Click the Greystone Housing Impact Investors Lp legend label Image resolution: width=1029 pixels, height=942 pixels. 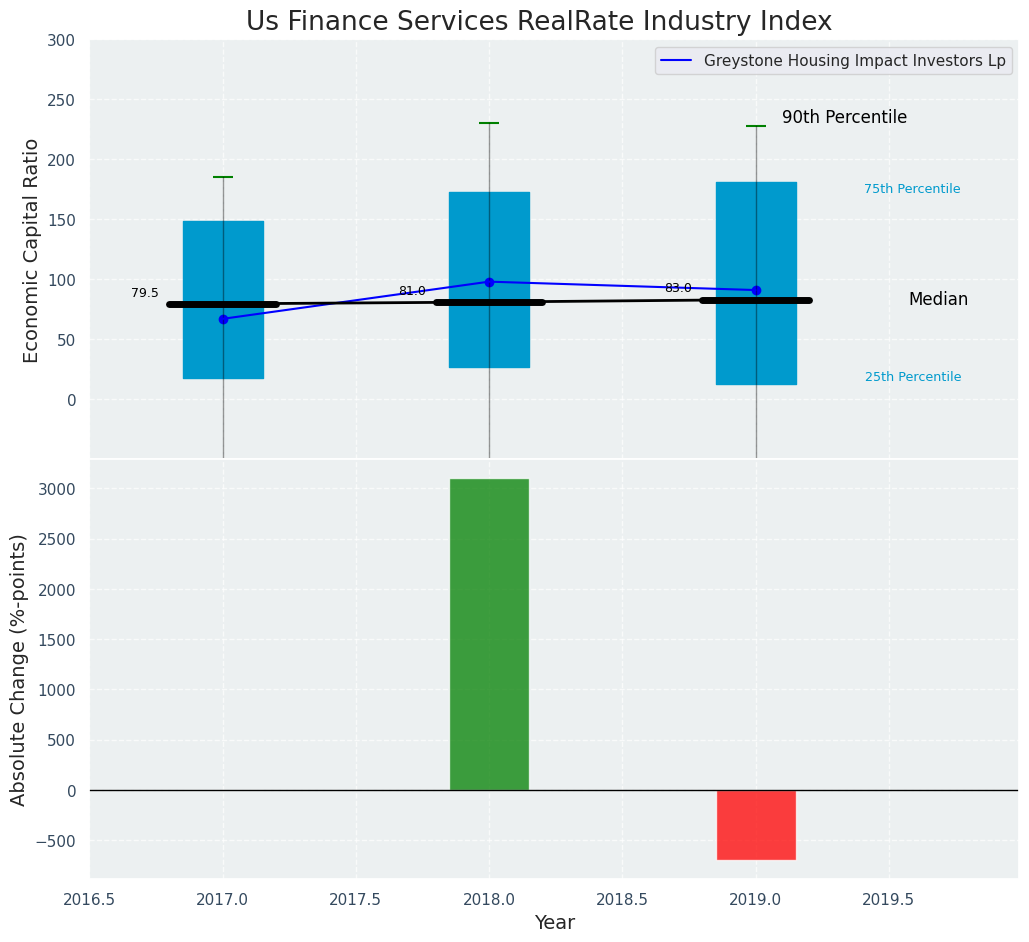point(854,61)
